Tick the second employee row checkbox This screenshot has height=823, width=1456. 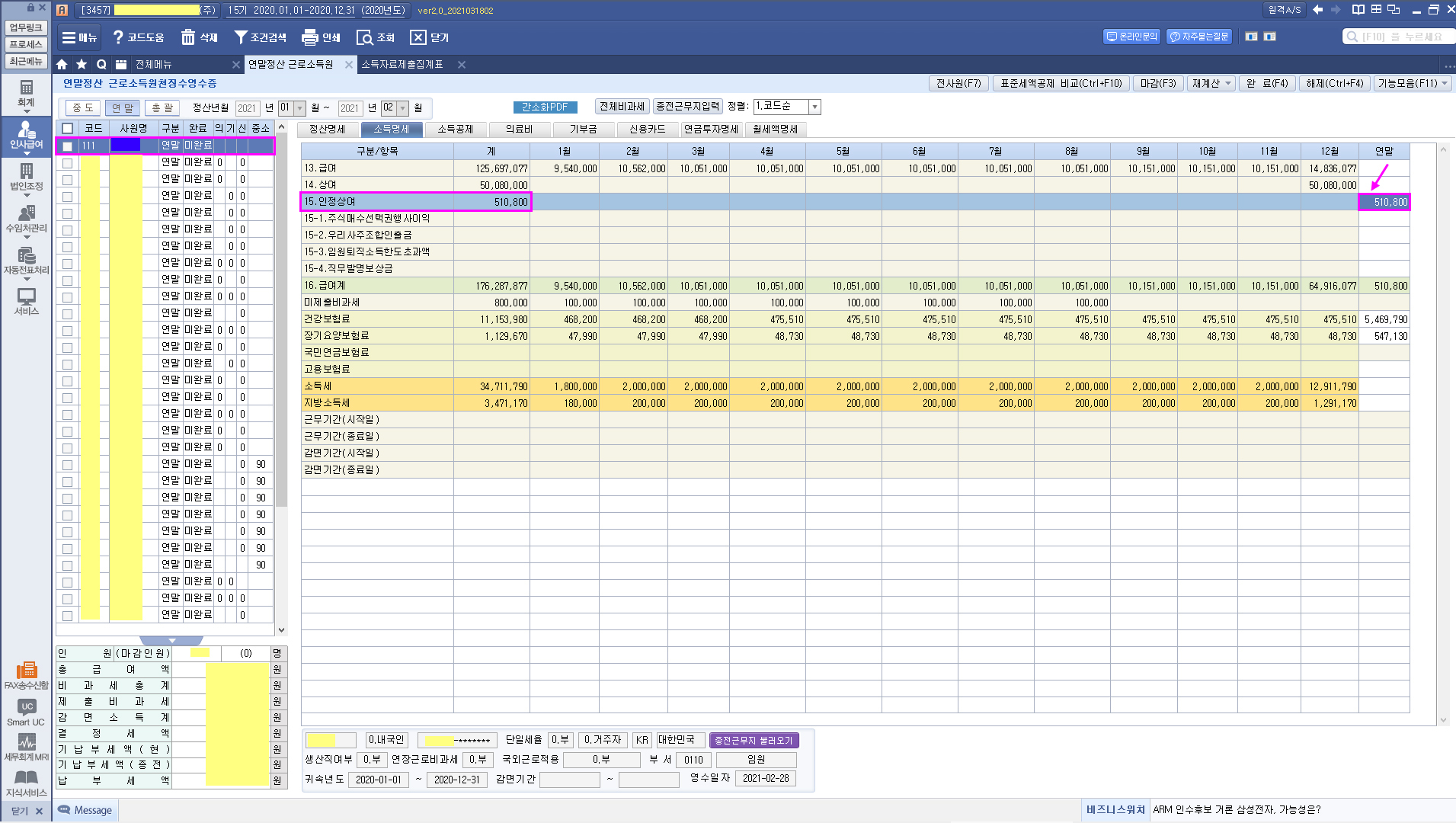(68, 163)
